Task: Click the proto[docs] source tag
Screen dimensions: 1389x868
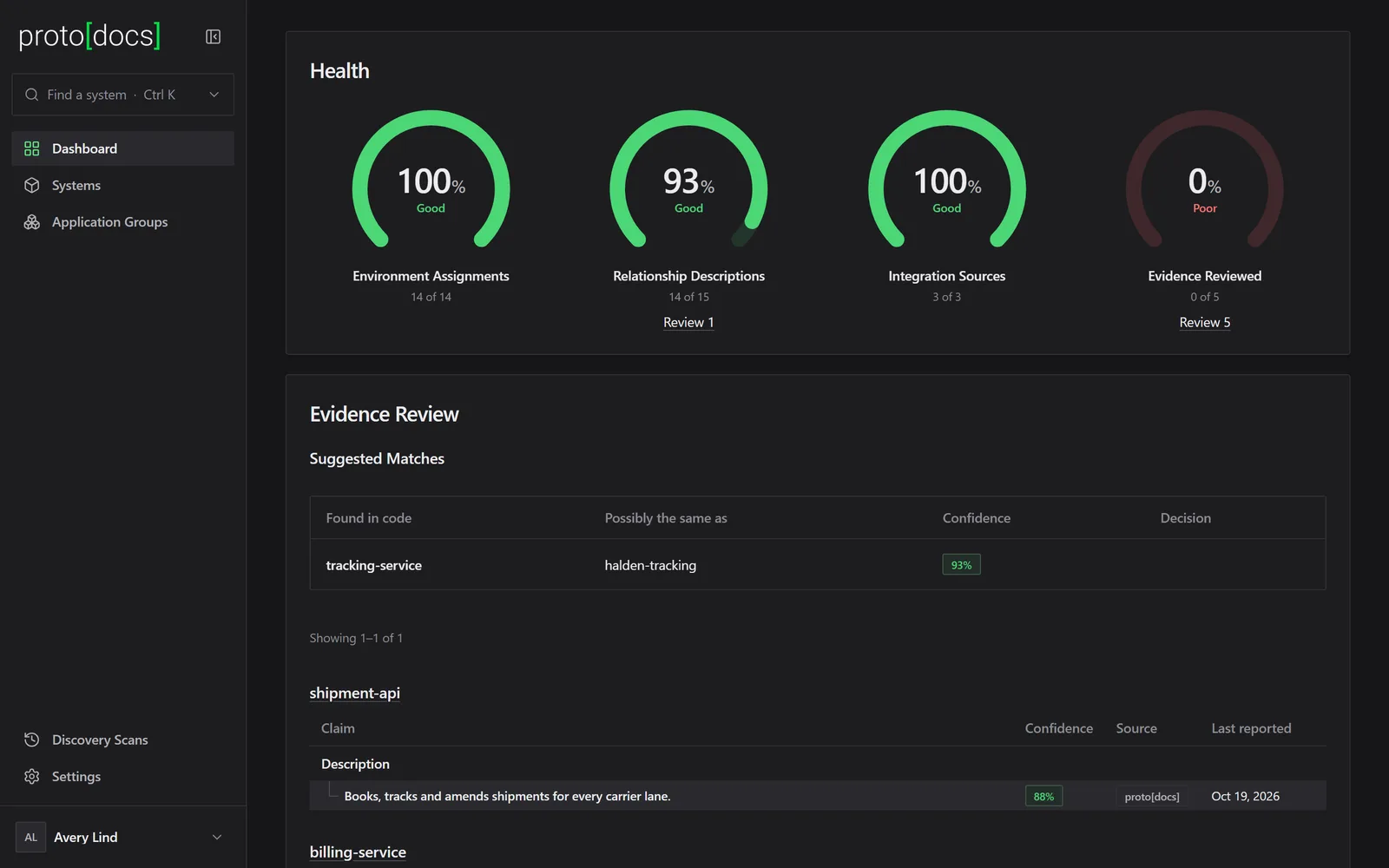Action: click(1151, 796)
